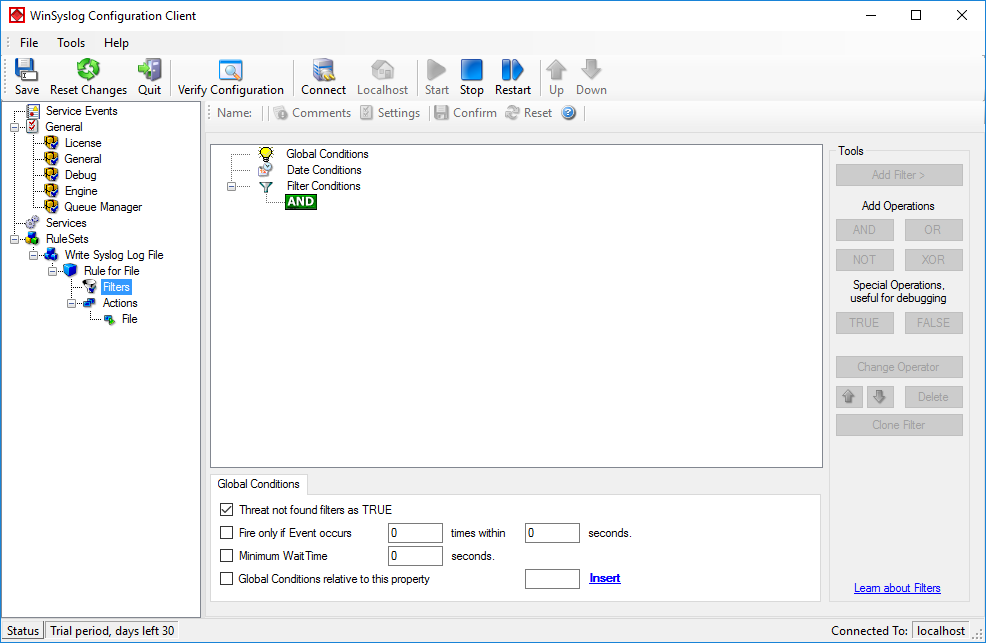
Task: Collapse the General tree node
Action: (14, 127)
